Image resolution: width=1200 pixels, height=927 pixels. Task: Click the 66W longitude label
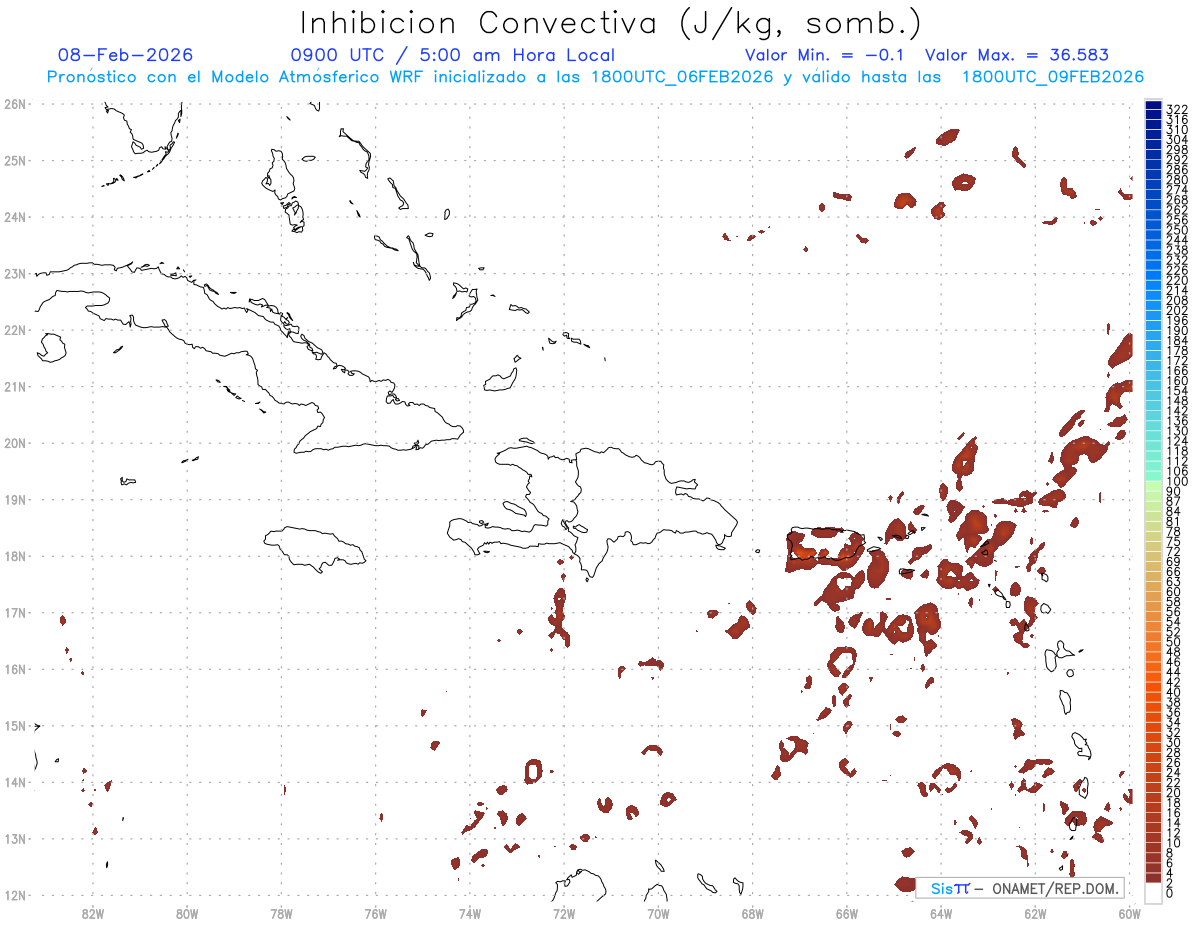[x=847, y=913]
